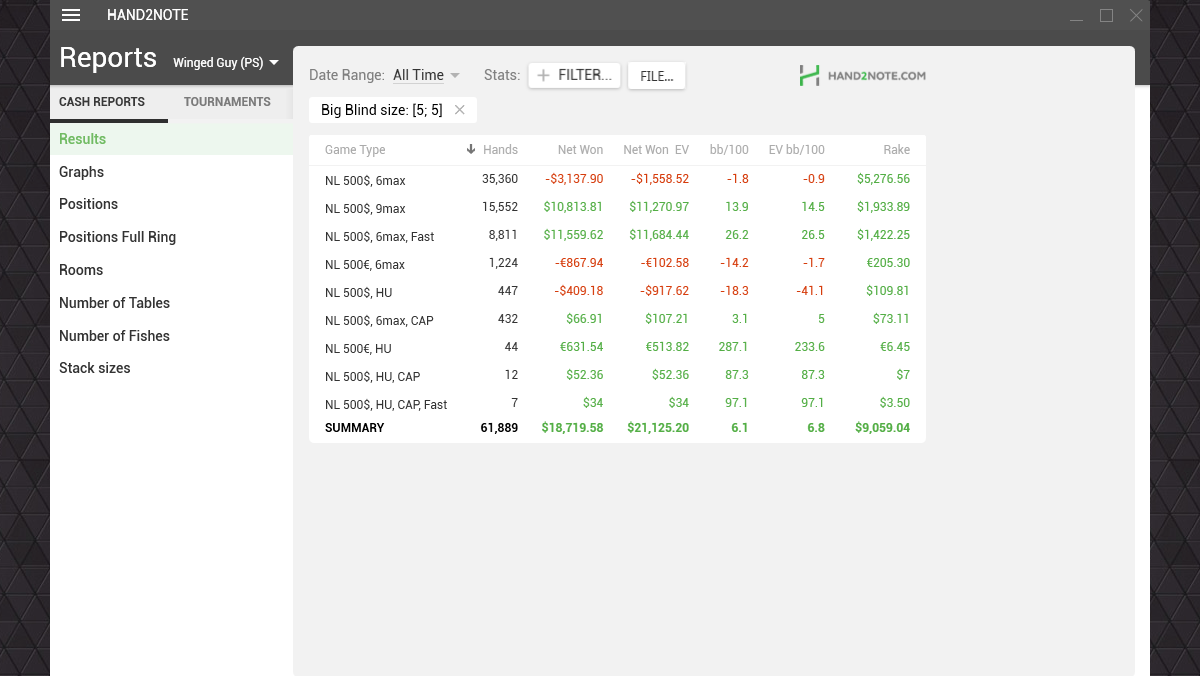Open the Winged Guy (PS) player dropdown
The height and width of the screenshot is (676, 1200).
(x=226, y=62)
